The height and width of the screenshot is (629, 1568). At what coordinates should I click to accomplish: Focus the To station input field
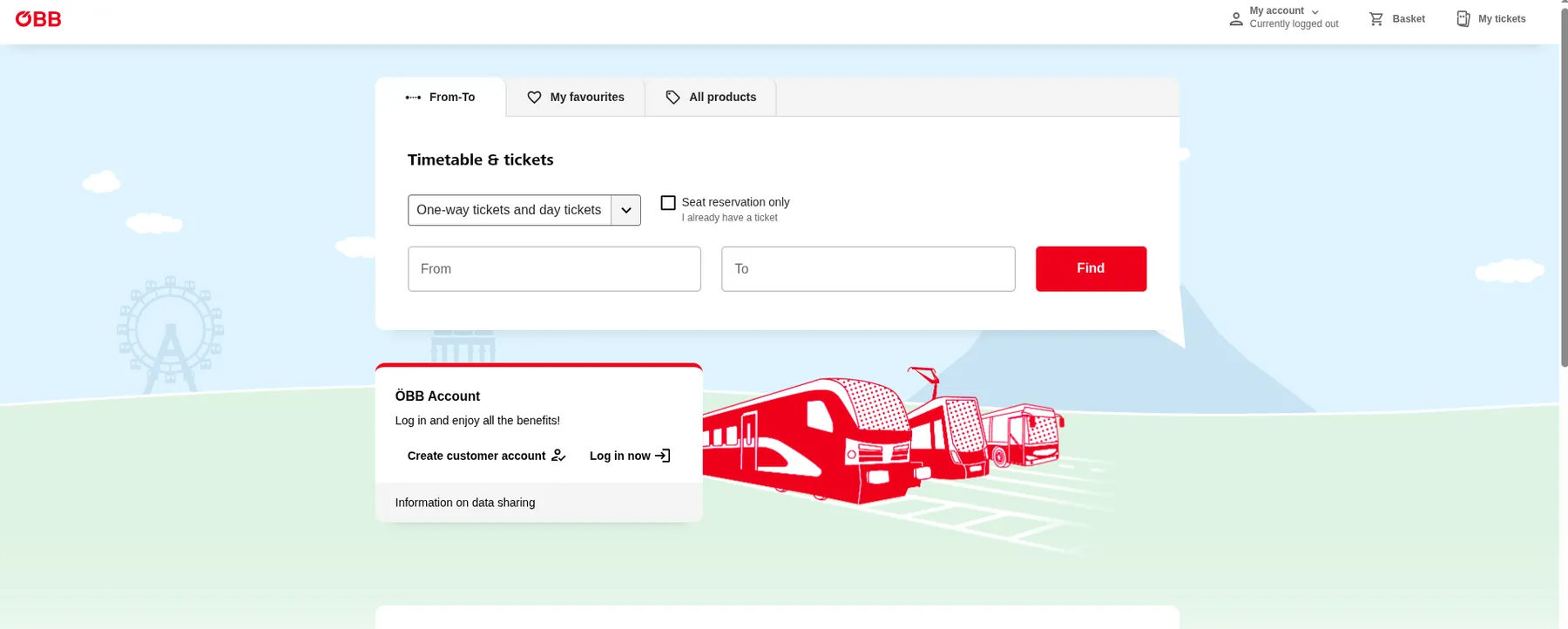[868, 268]
